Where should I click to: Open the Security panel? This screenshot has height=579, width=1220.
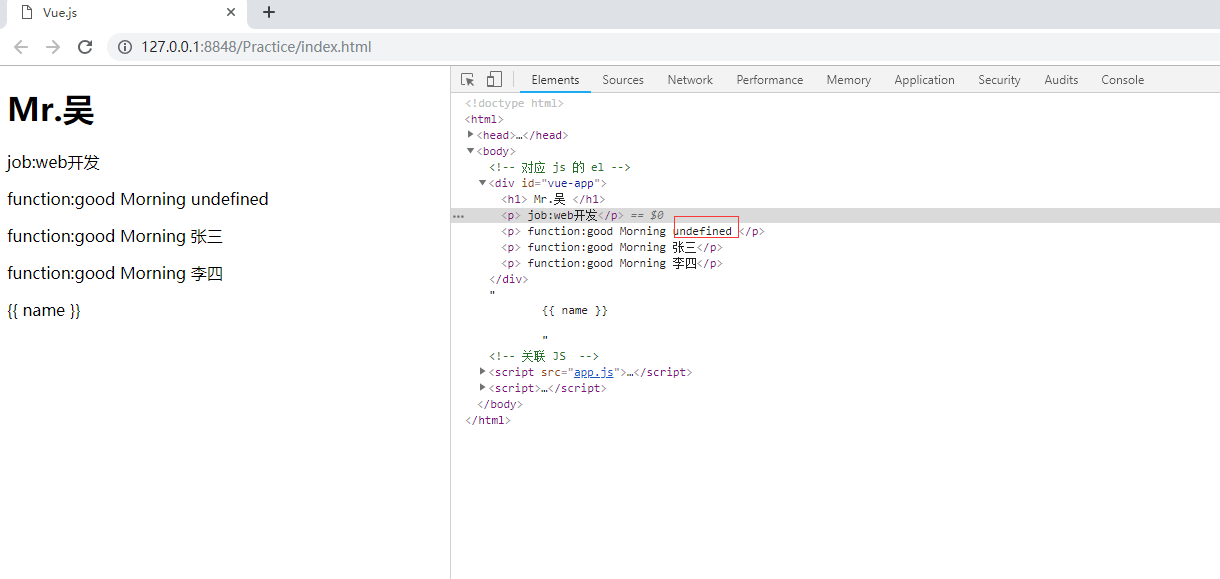pos(999,80)
